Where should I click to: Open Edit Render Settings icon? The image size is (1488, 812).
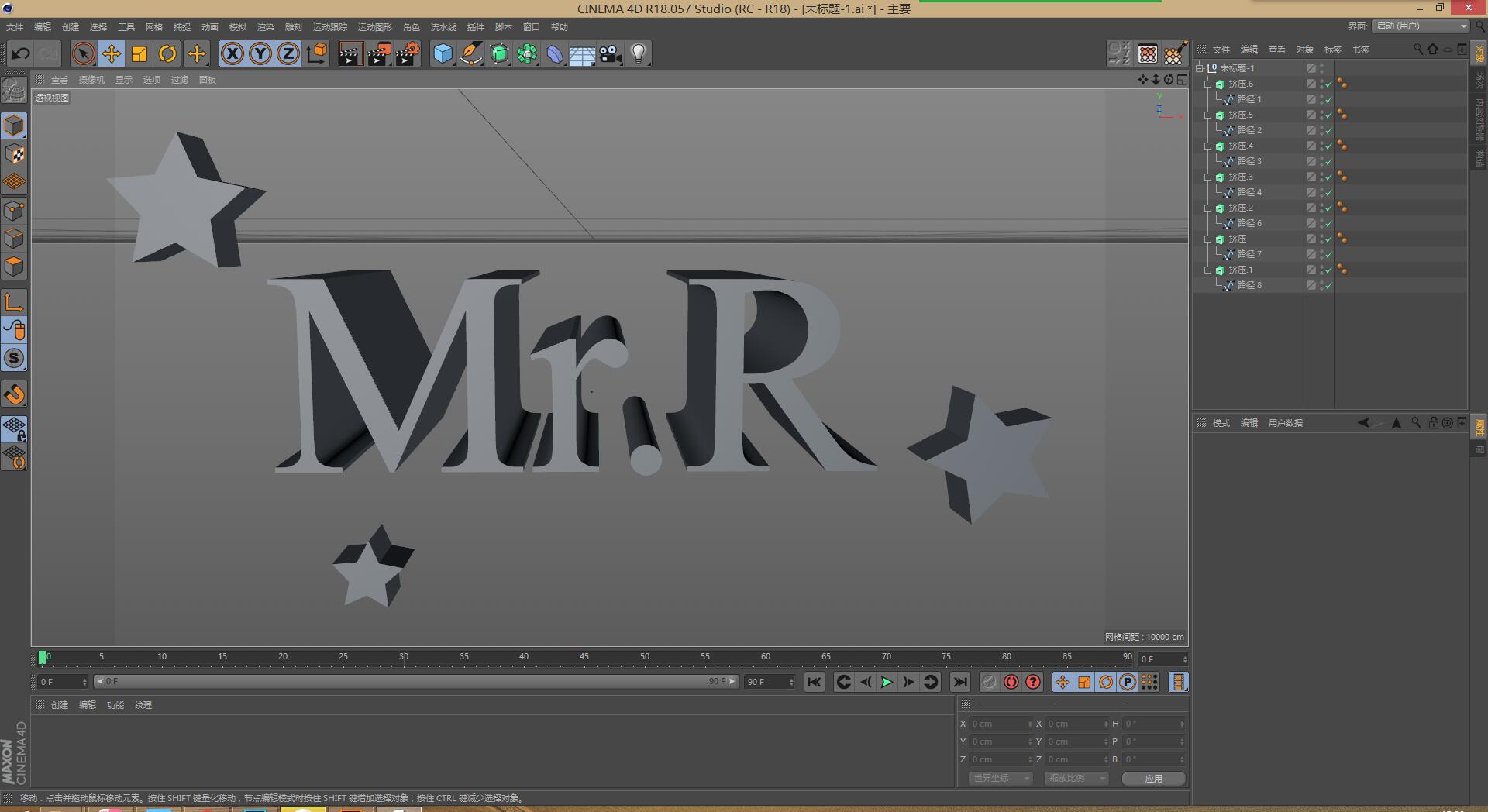[408, 53]
